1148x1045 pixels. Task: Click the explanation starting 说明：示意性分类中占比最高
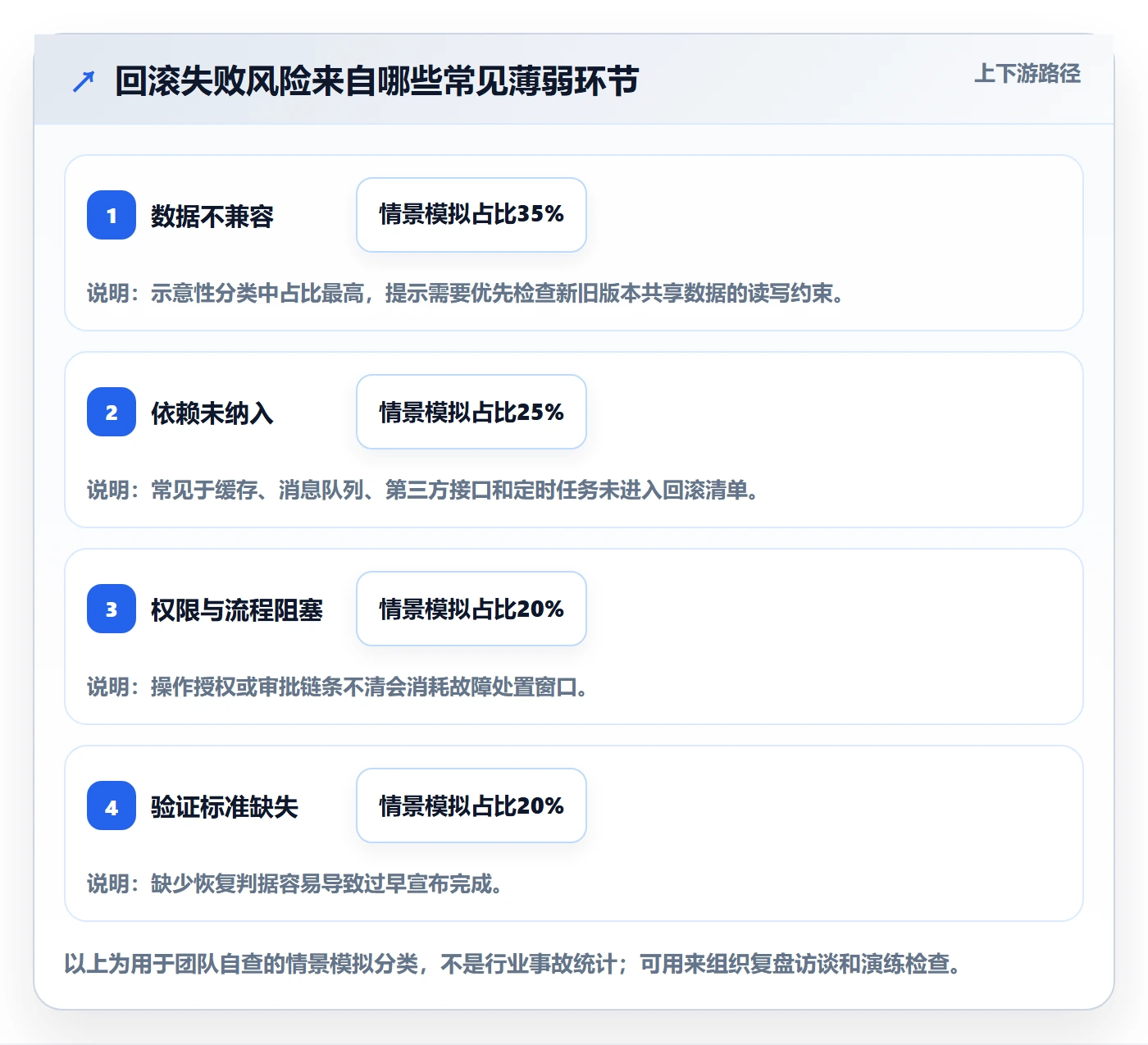tap(466, 293)
